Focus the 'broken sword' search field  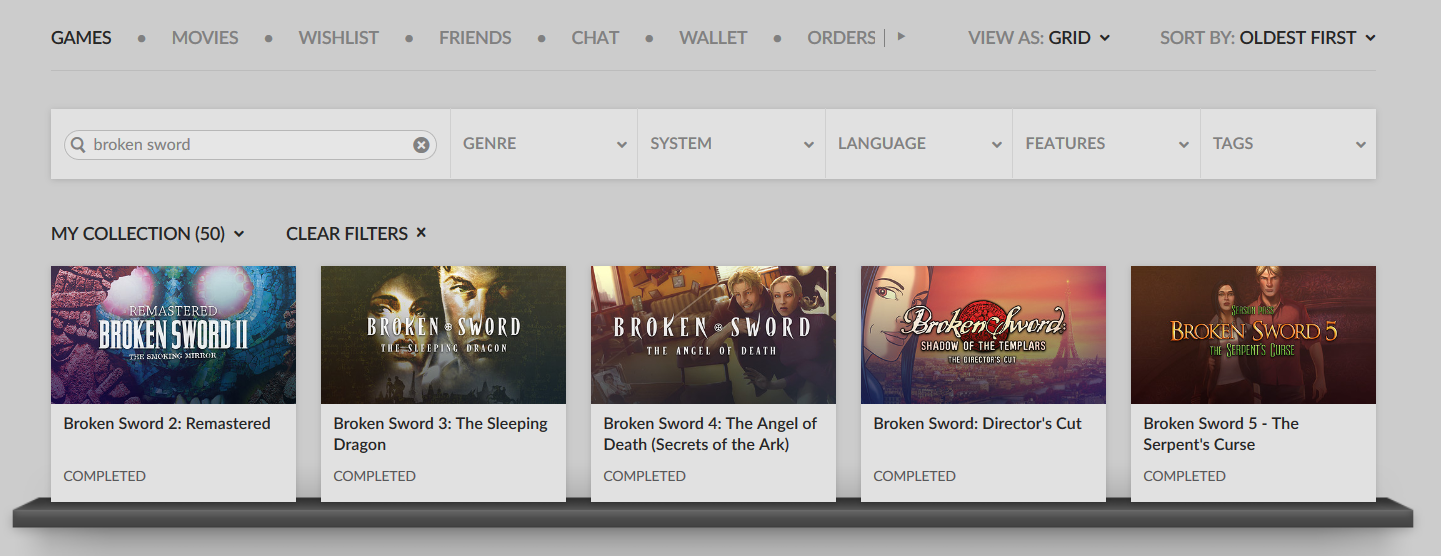(250, 145)
